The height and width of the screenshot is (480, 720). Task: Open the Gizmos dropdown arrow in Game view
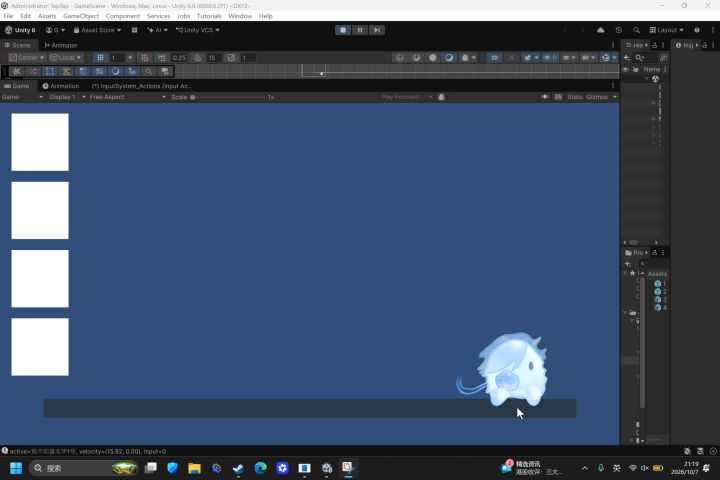coord(615,97)
